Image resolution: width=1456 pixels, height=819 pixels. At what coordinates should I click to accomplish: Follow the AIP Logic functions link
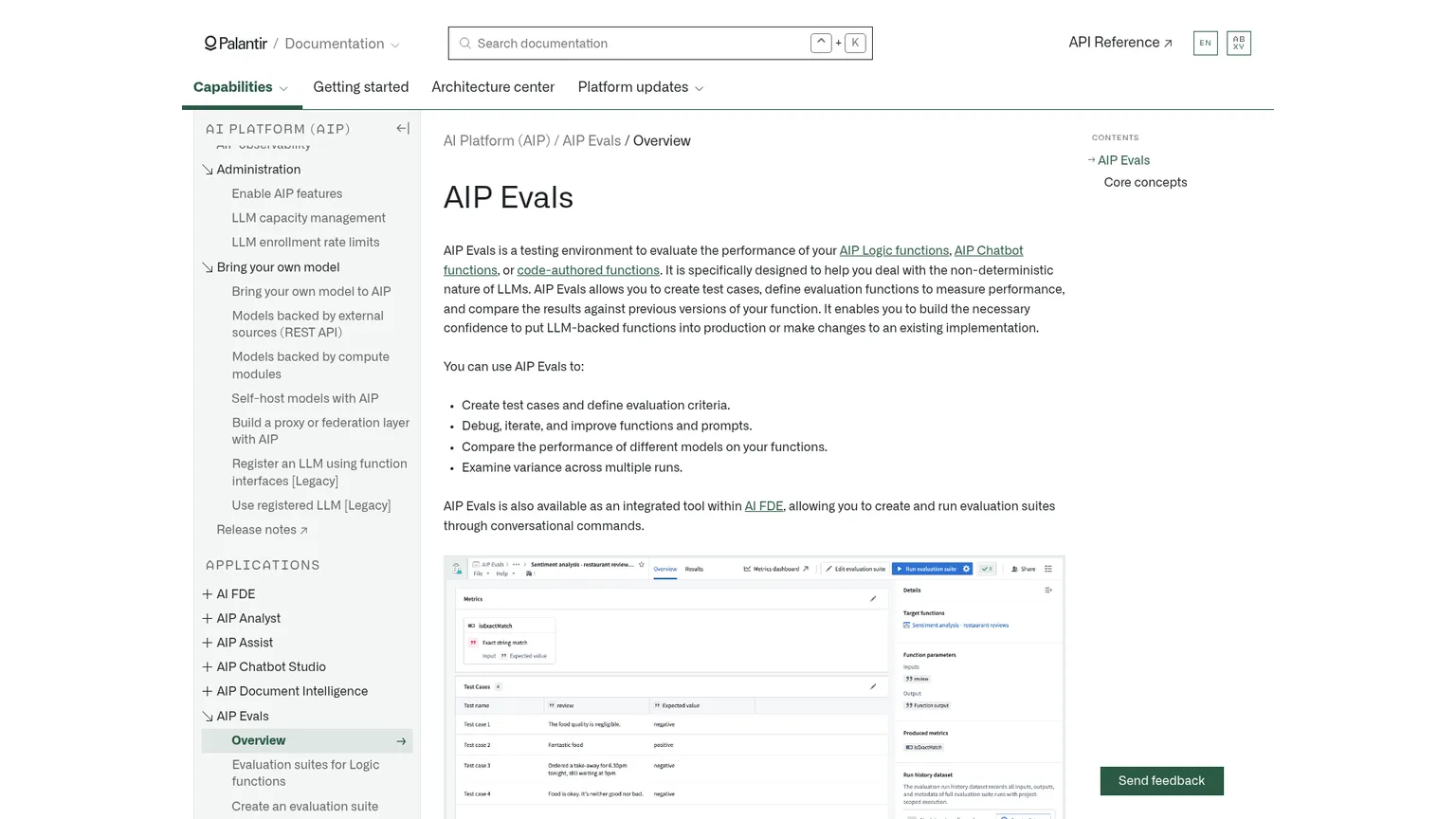click(x=894, y=251)
